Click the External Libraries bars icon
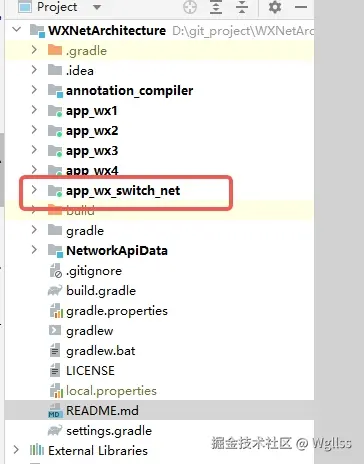 [37, 450]
